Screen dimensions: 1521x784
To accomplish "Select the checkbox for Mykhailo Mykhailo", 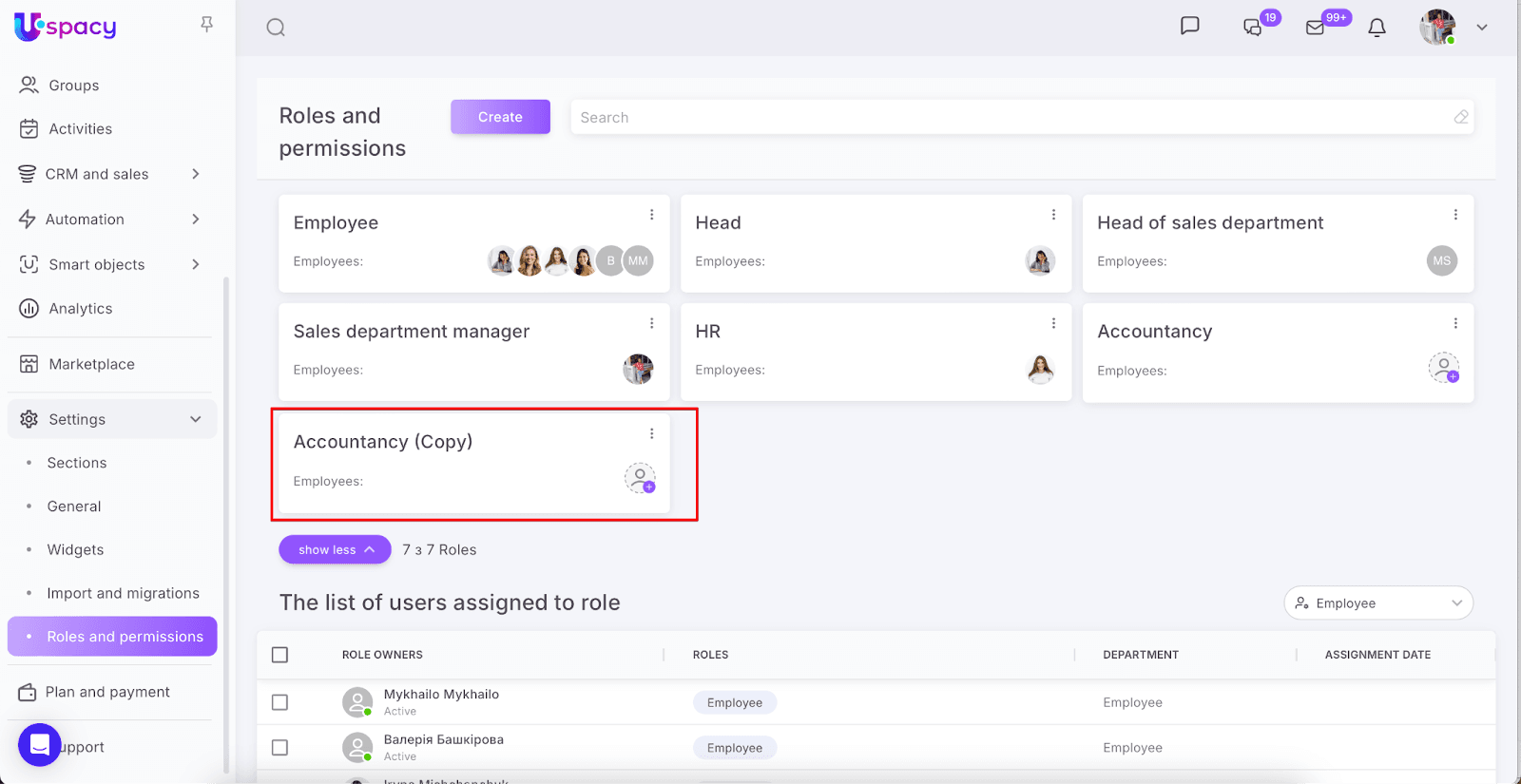I will coord(279,702).
